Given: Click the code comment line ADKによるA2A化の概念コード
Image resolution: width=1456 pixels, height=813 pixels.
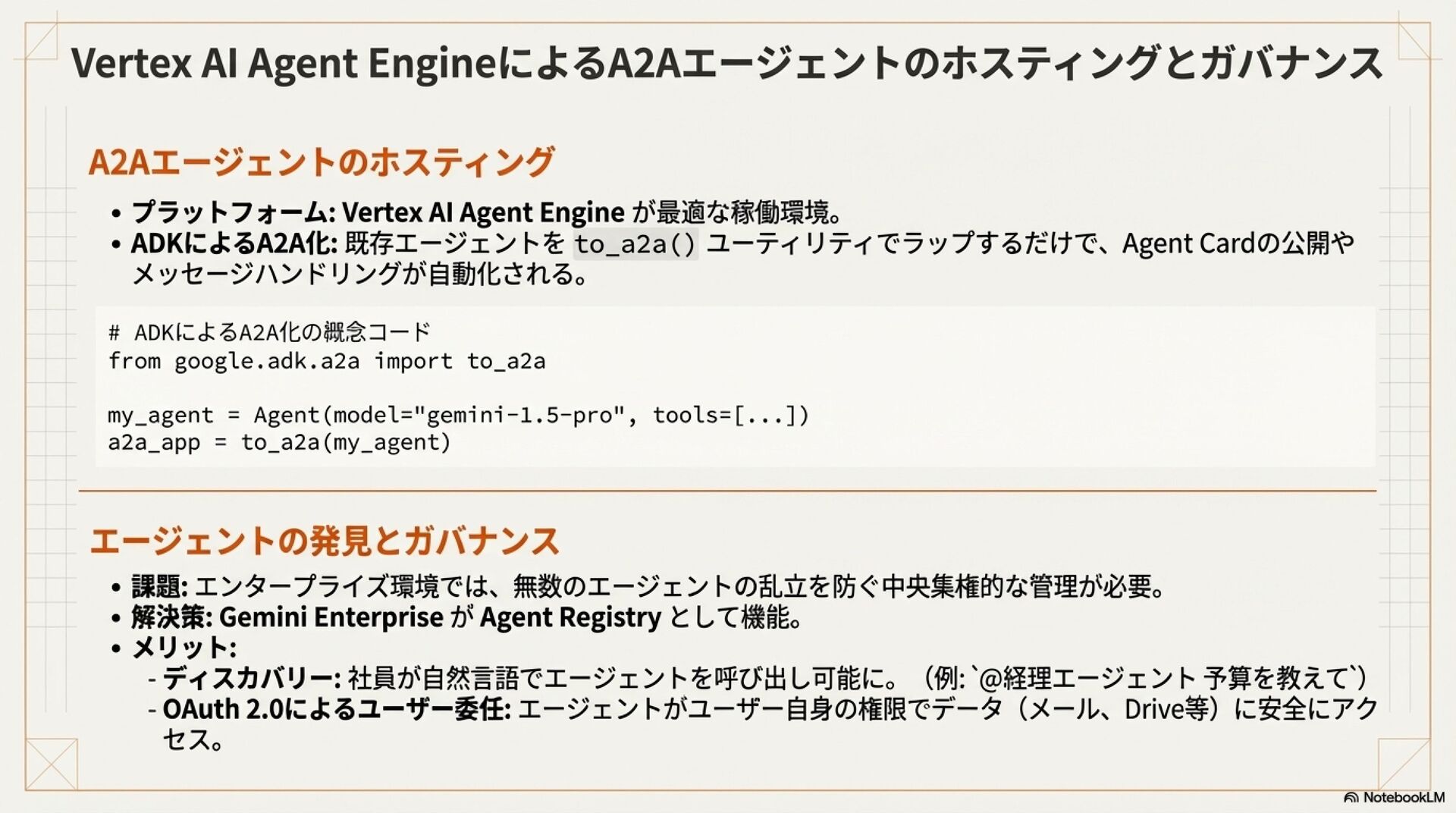Looking at the screenshot, I should tap(269, 332).
